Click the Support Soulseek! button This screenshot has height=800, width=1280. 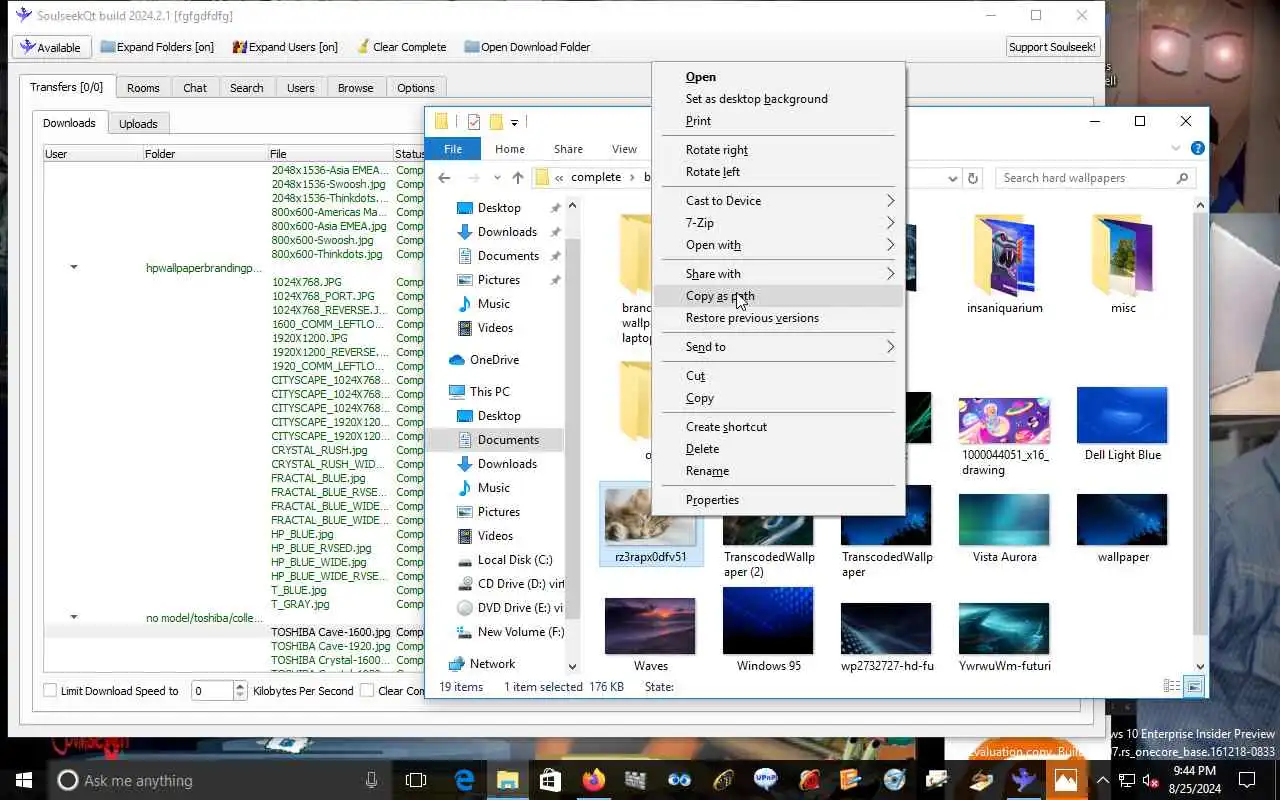point(1052,47)
